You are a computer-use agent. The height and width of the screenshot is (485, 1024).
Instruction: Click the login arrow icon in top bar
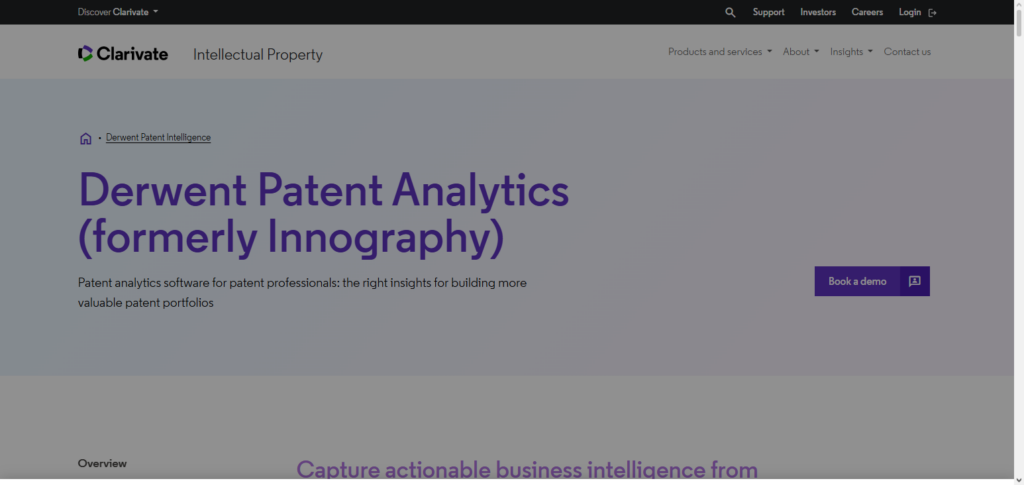point(933,12)
